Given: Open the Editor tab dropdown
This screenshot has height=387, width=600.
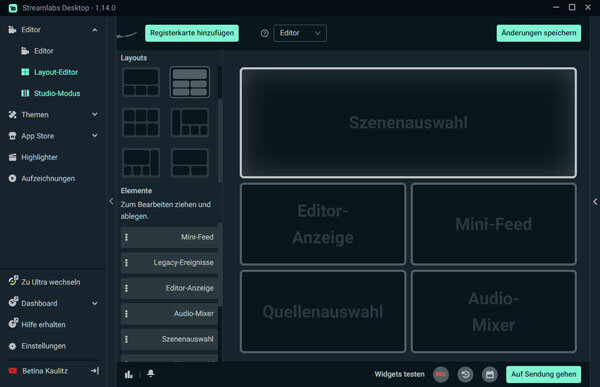Looking at the screenshot, I should 300,33.
